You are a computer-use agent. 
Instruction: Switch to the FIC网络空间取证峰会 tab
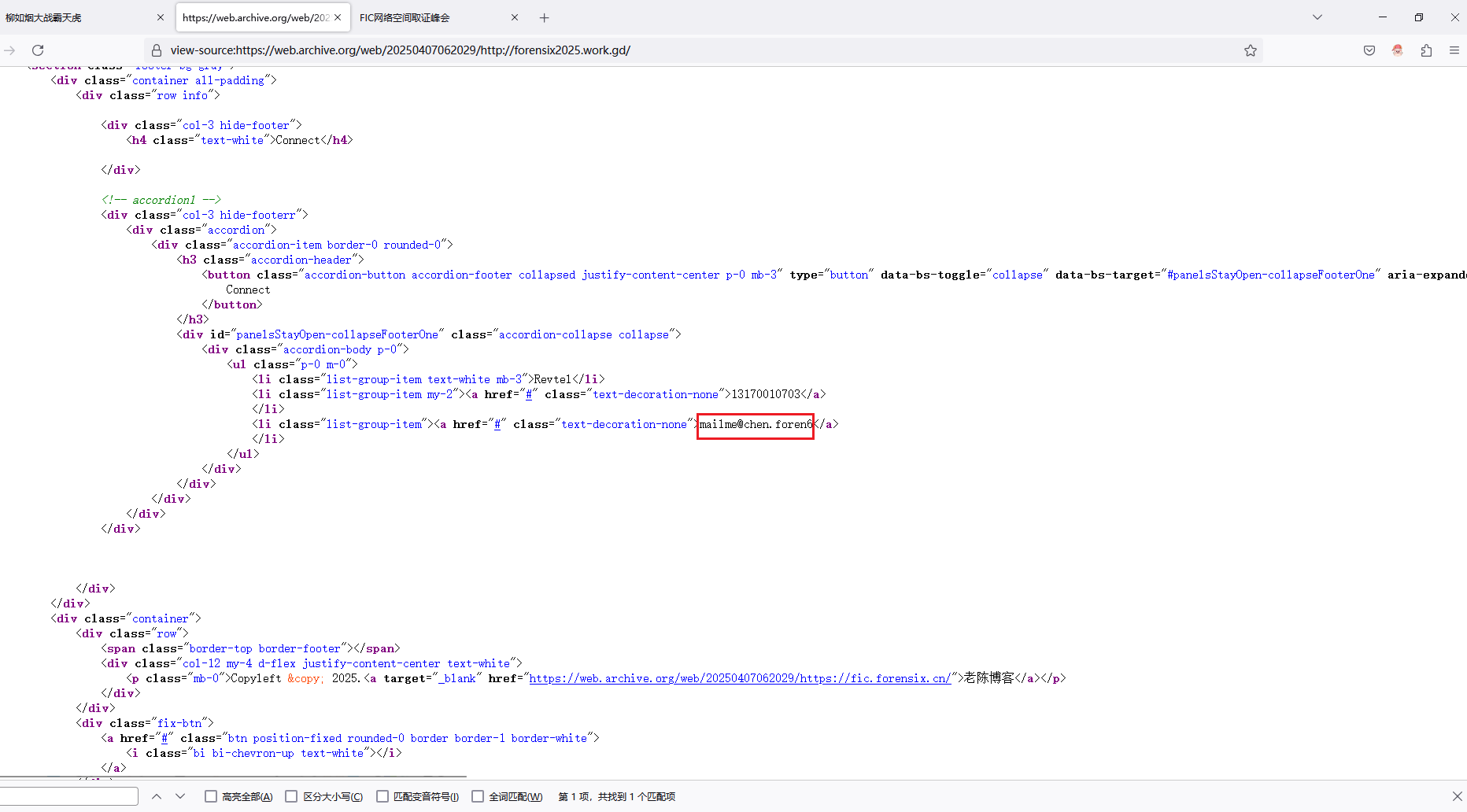pyautogui.click(x=429, y=17)
